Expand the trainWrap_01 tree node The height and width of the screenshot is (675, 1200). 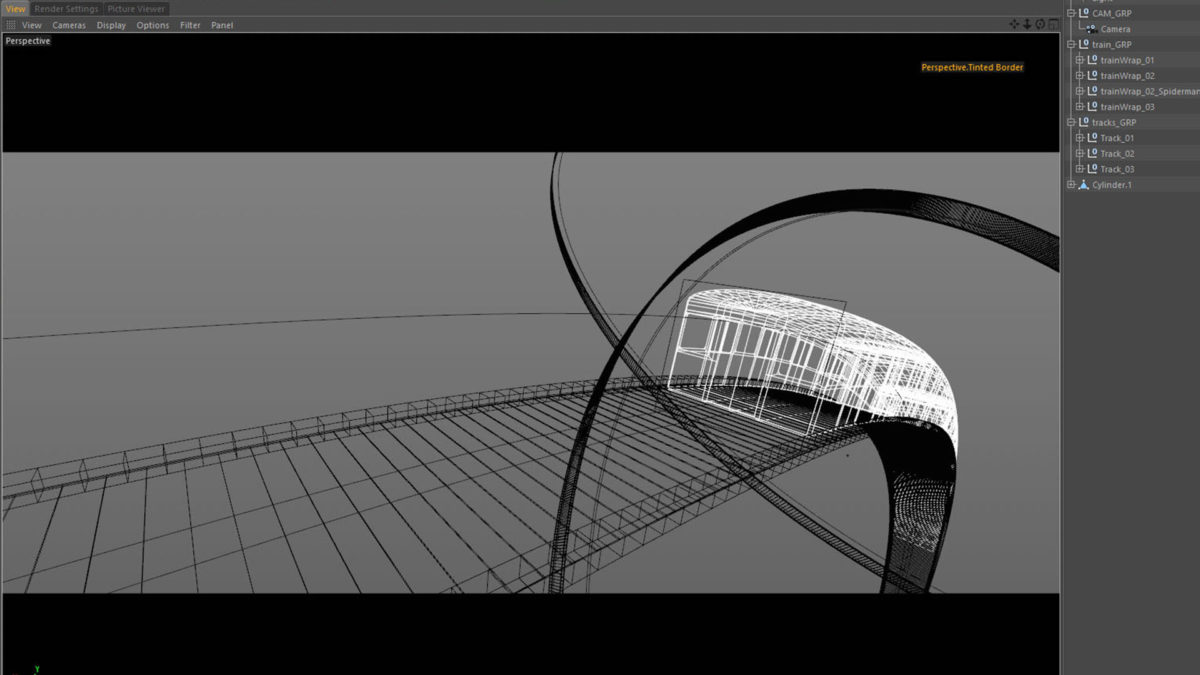pyautogui.click(x=1079, y=60)
